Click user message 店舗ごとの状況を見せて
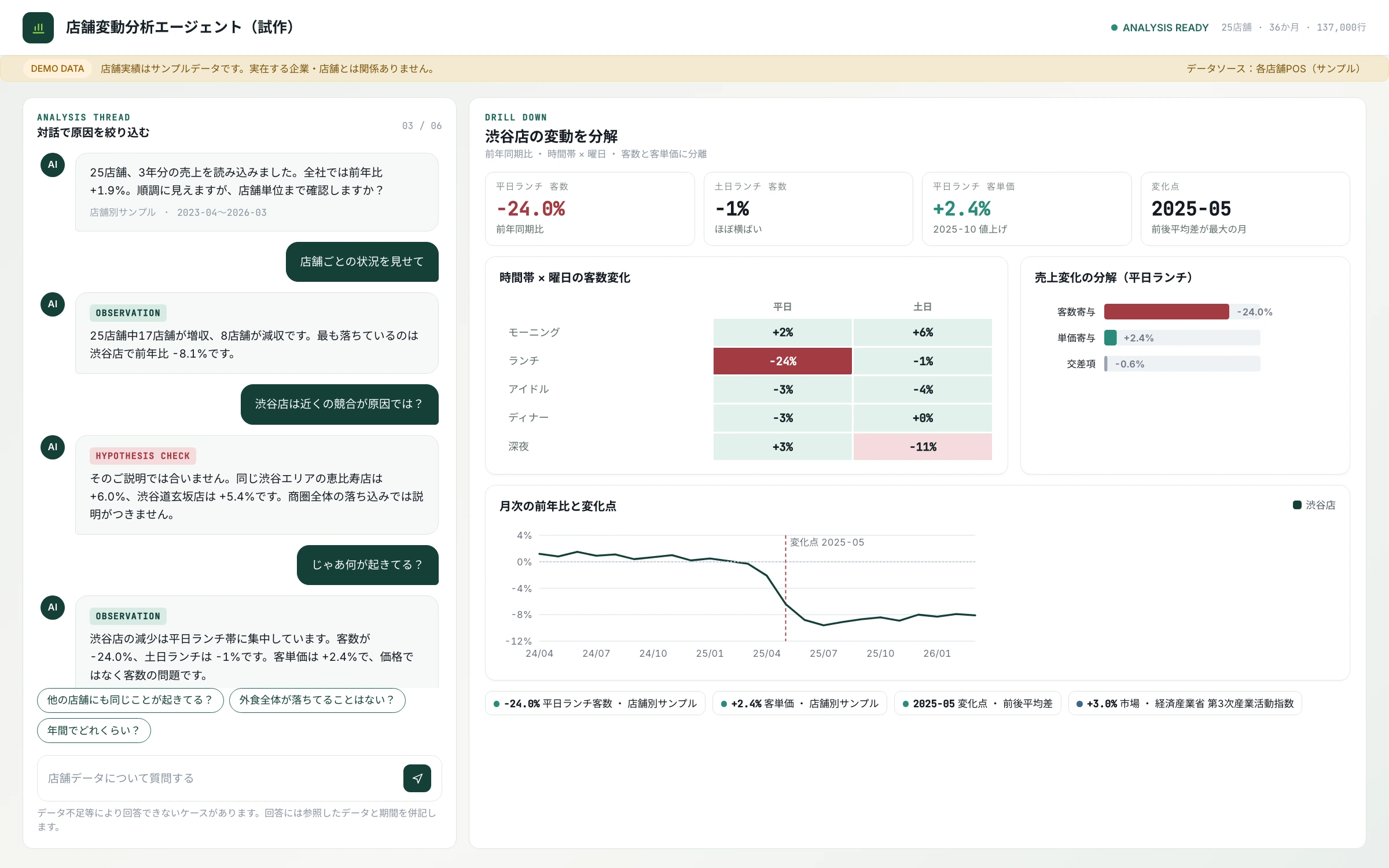The width and height of the screenshot is (1389, 868). click(362, 262)
